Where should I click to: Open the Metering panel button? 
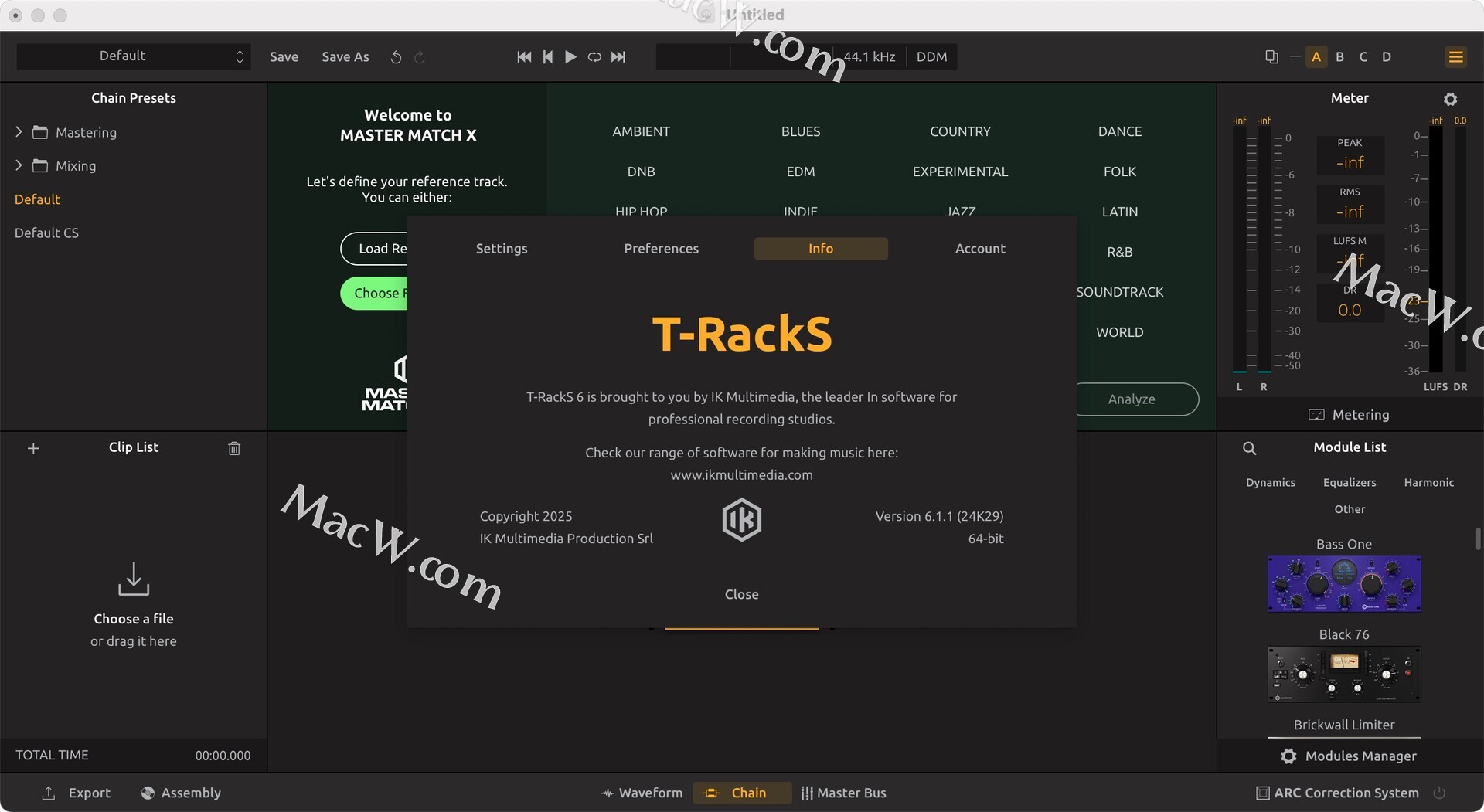[x=1349, y=415]
